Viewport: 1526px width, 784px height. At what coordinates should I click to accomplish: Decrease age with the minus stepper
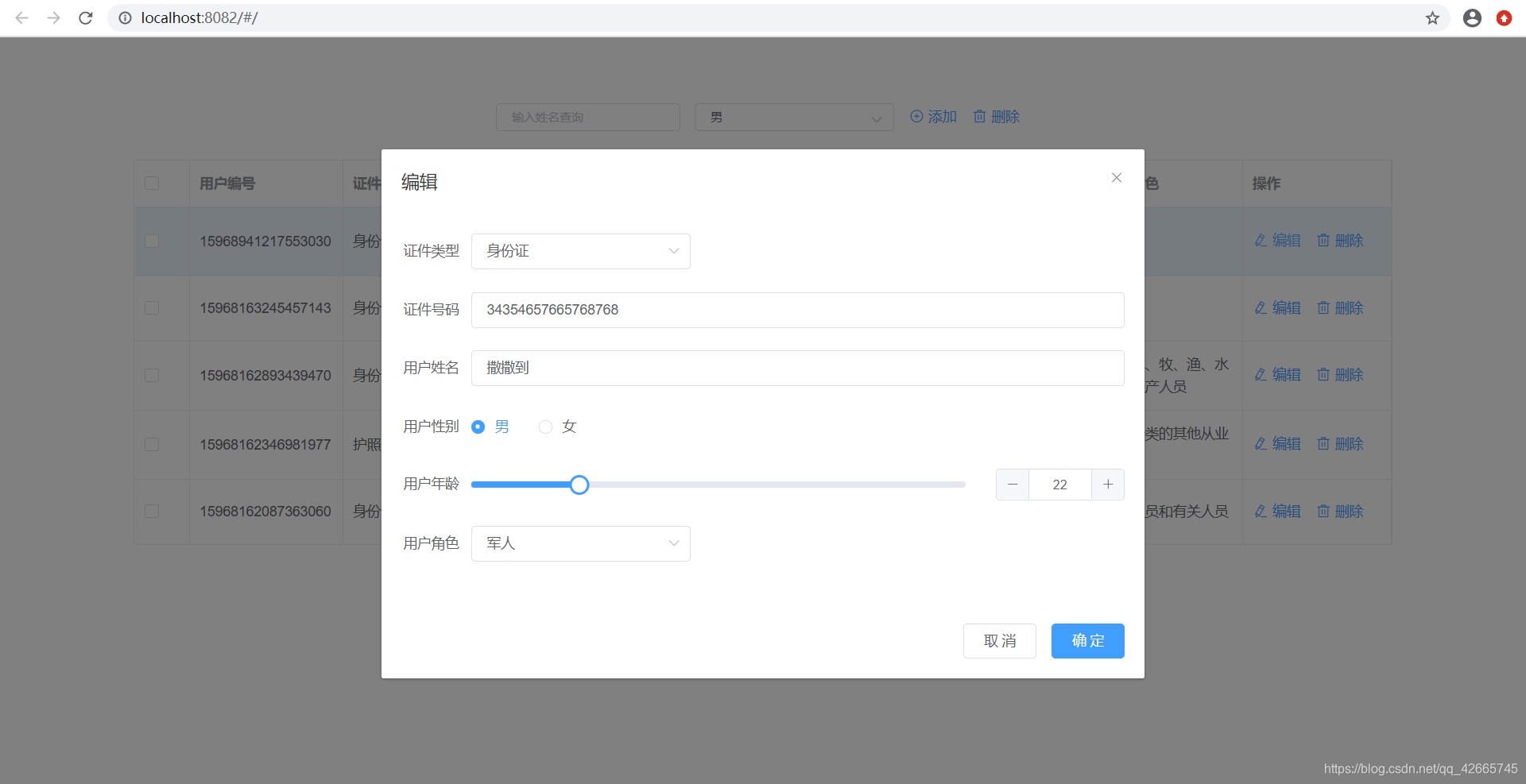[x=1013, y=485]
